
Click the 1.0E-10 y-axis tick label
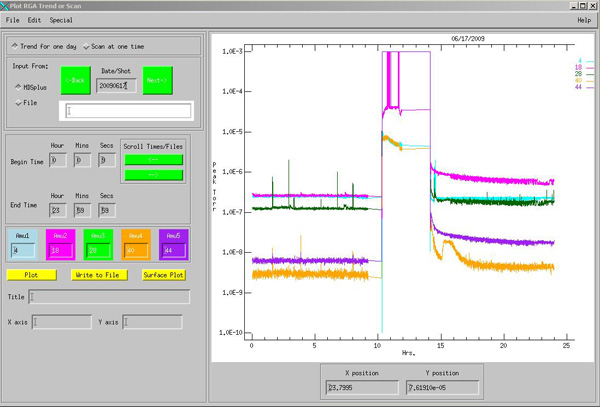click(x=231, y=332)
